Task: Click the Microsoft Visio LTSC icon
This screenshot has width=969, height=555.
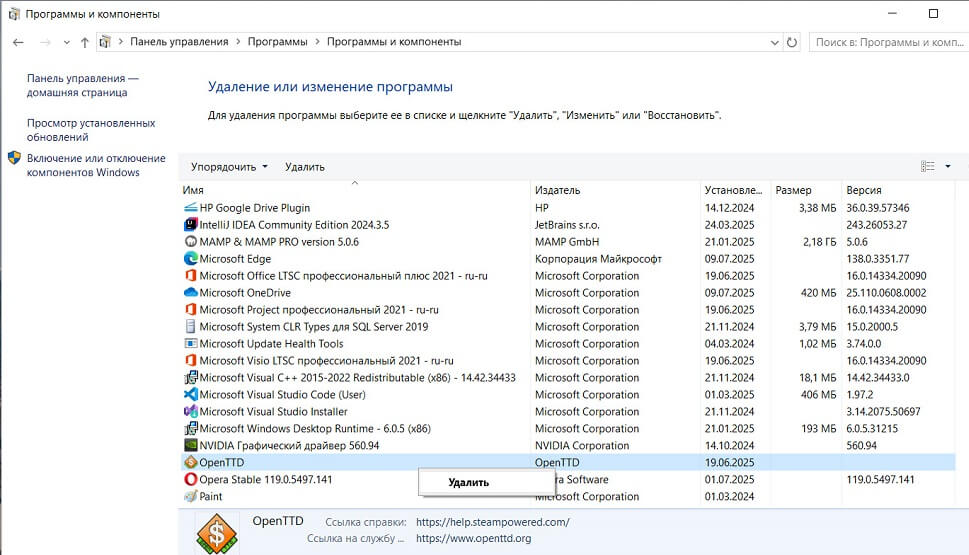Action: point(191,360)
